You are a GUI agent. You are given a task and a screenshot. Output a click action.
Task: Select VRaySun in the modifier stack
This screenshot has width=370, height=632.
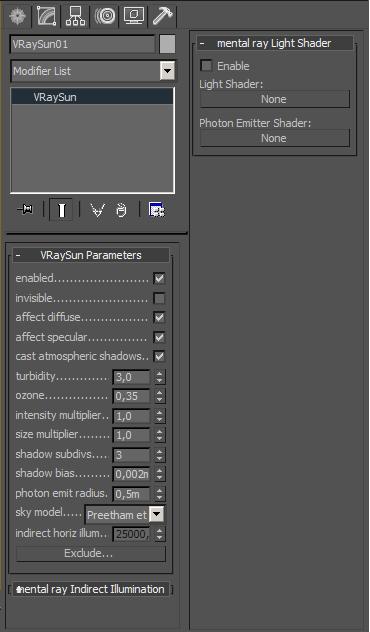[x=92, y=97]
